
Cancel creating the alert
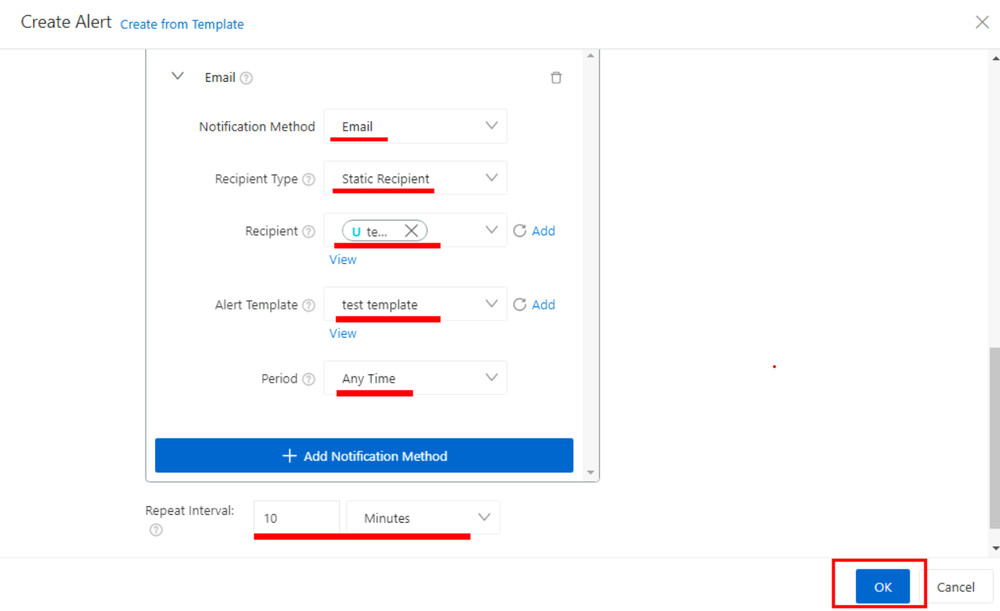(957, 587)
